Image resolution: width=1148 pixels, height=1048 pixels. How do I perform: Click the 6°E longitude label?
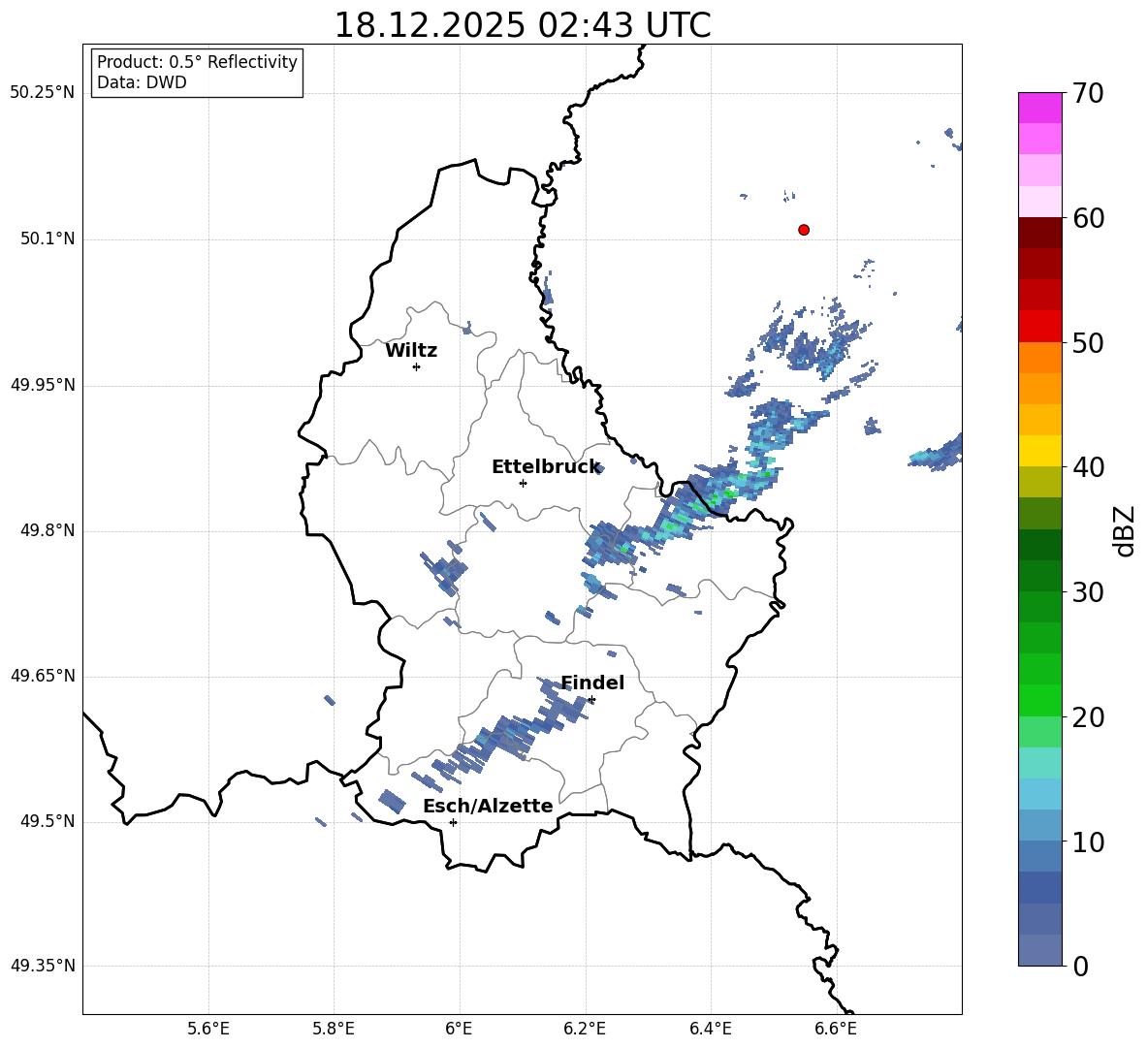459,1029
